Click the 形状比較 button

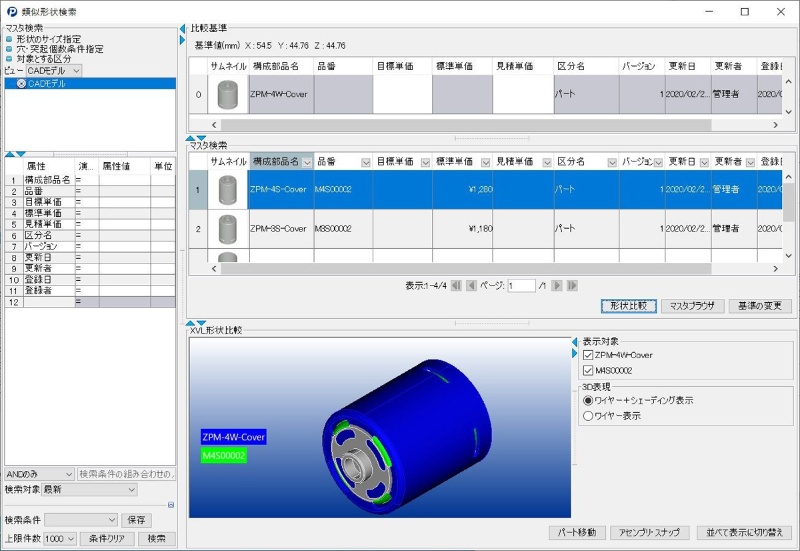629,306
